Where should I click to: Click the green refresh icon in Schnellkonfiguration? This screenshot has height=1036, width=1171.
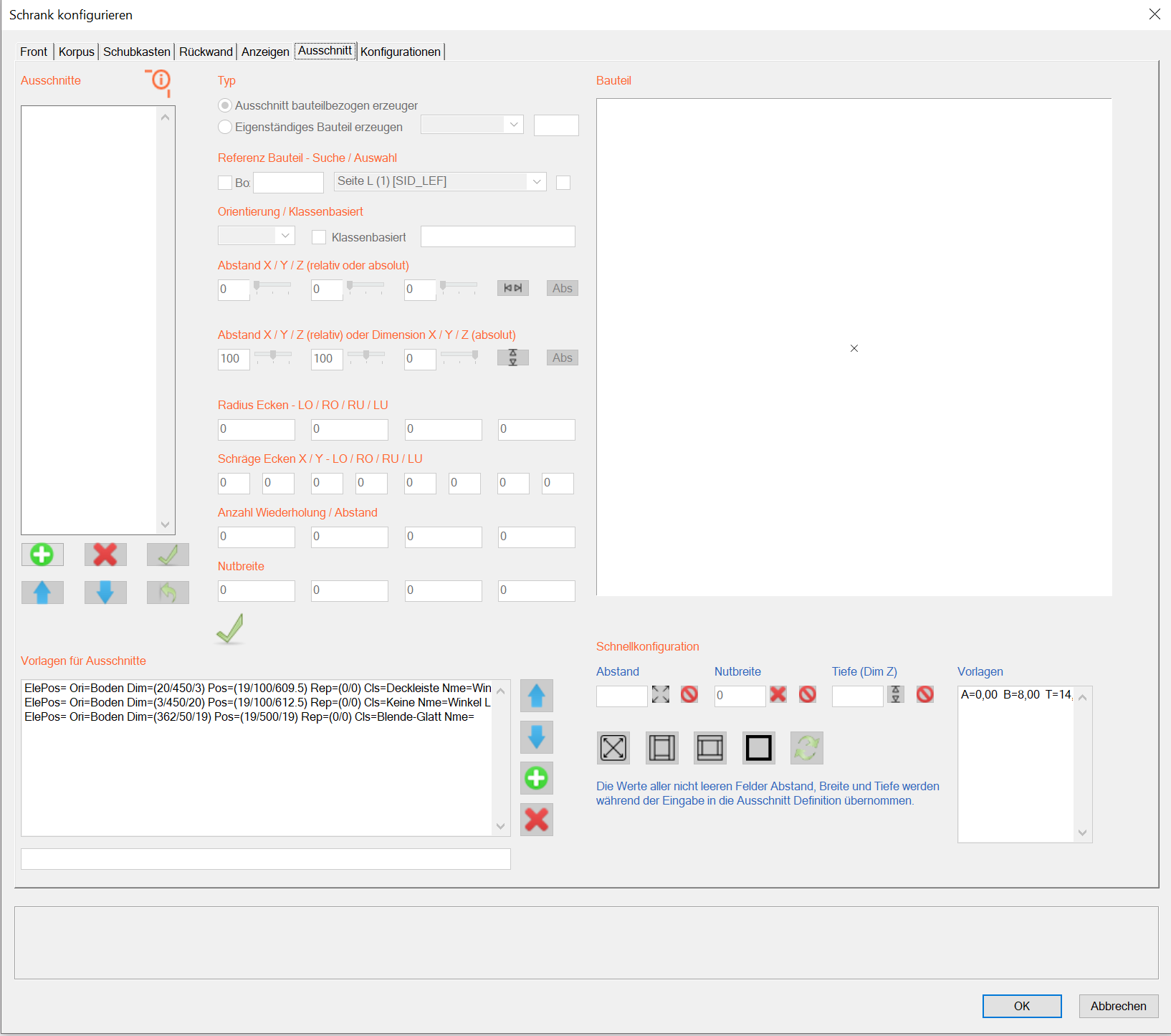[x=806, y=748]
